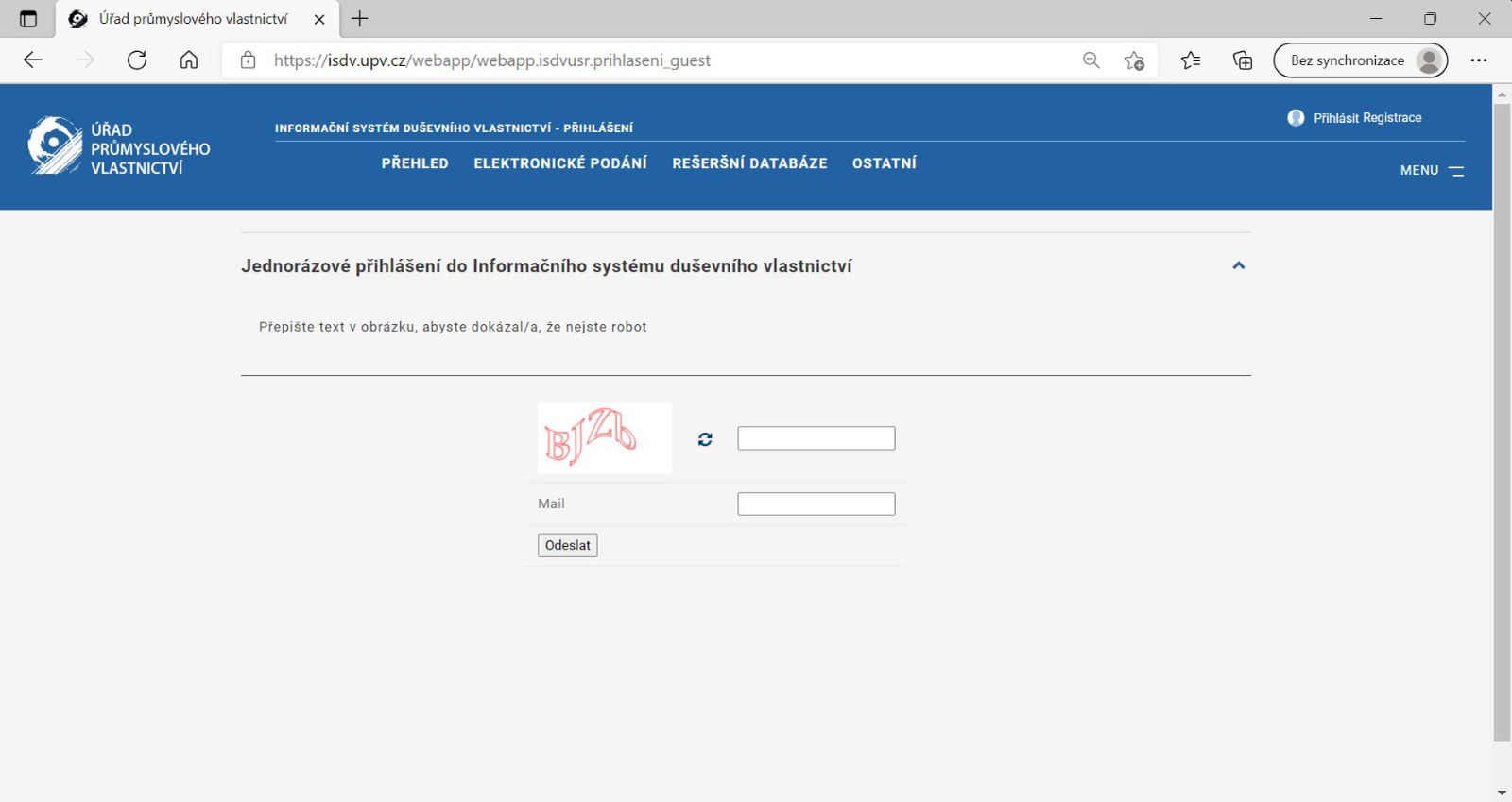Click the browser reload page icon
This screenshot has width=1512, height=802.
click(x=137, y=60)
